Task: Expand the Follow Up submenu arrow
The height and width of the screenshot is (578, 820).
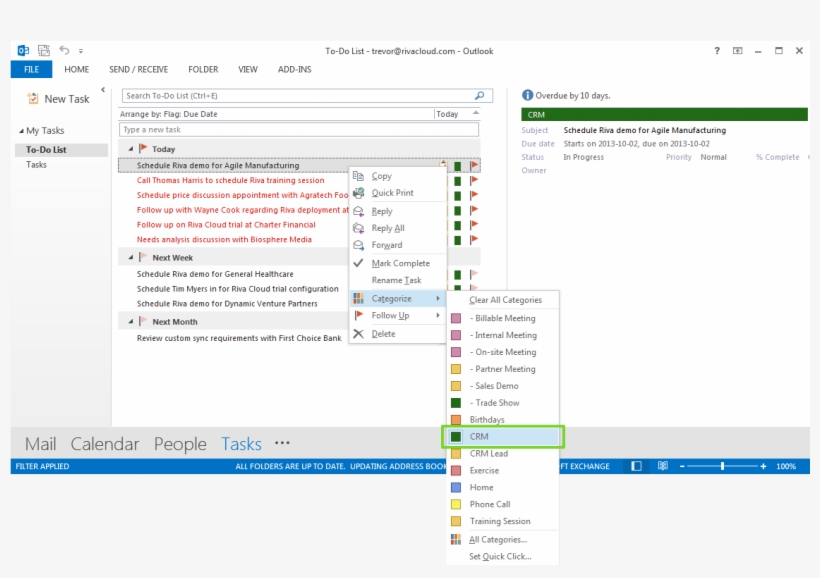Action: pos(440,314)
